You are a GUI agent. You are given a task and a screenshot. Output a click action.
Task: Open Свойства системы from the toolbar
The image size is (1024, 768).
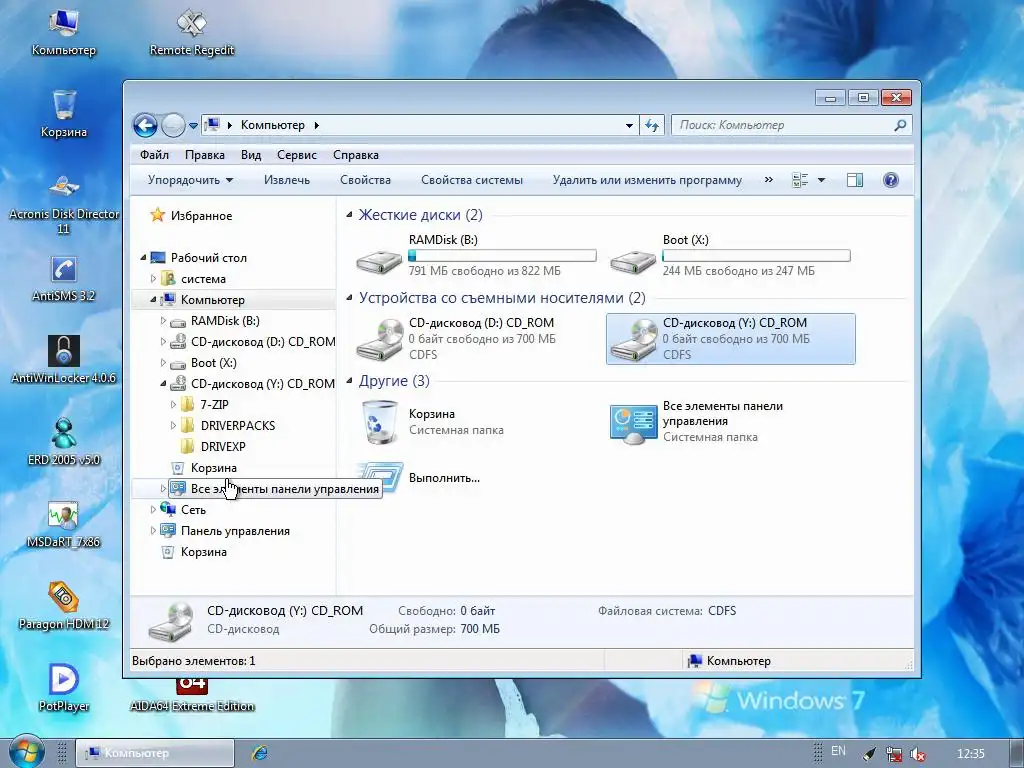pyautogui.click(x=472, y=180)
